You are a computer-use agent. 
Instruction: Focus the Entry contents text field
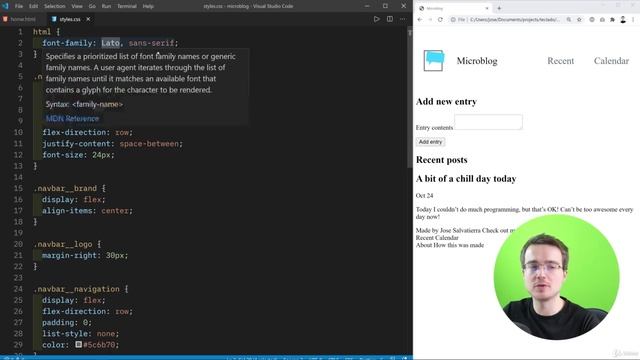pos(488,122)
